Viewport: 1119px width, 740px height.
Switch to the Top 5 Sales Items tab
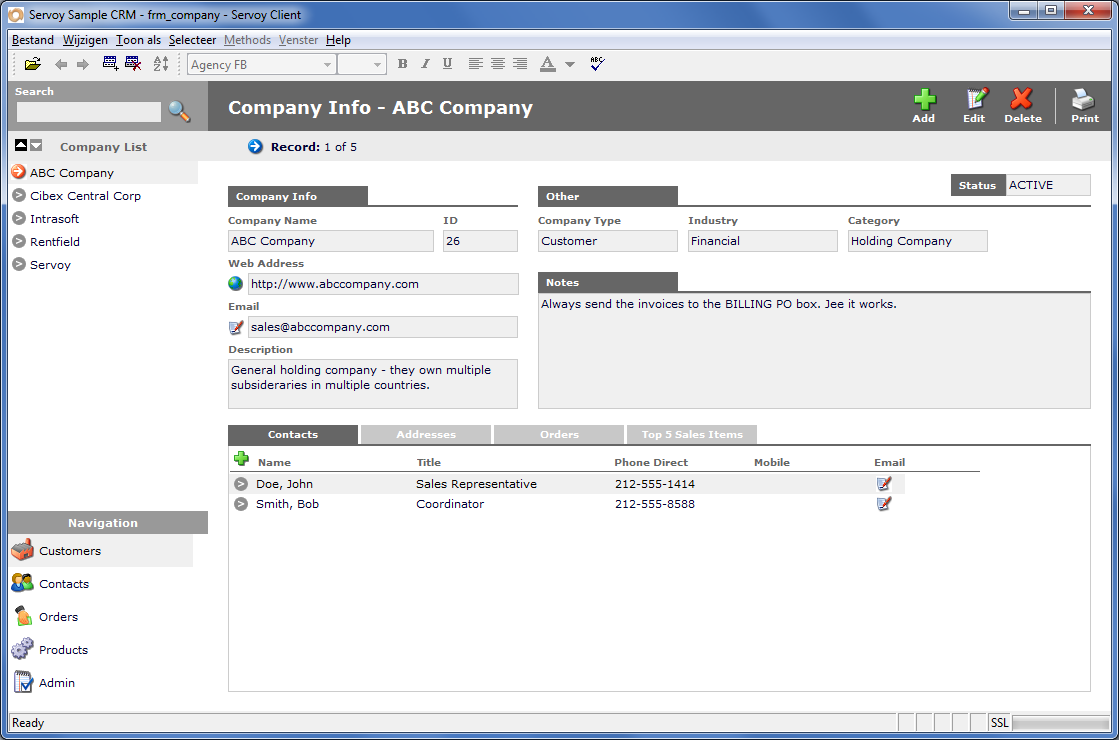[692, 435]
